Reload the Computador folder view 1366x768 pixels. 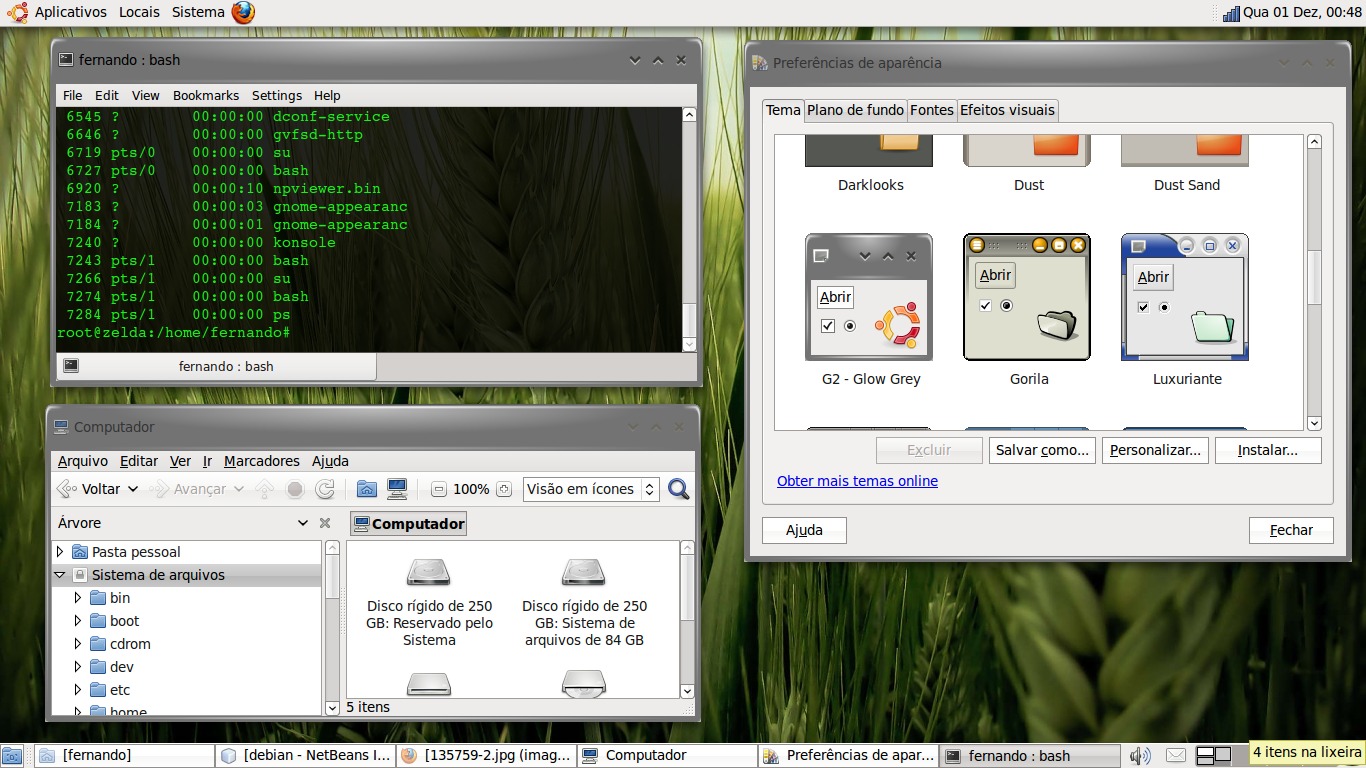(325, 489)
